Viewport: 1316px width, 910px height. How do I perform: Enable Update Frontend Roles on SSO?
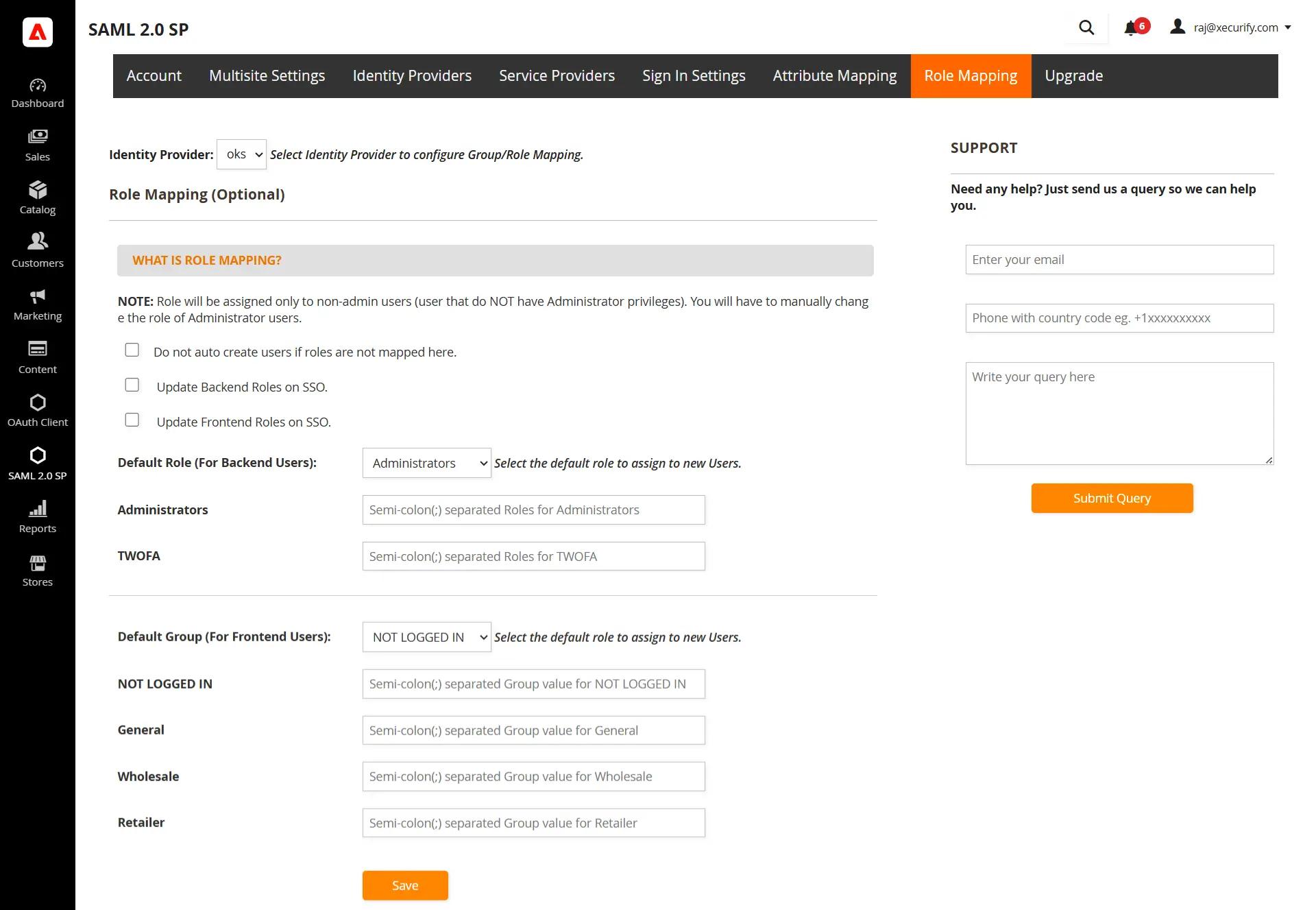(132, 420)
